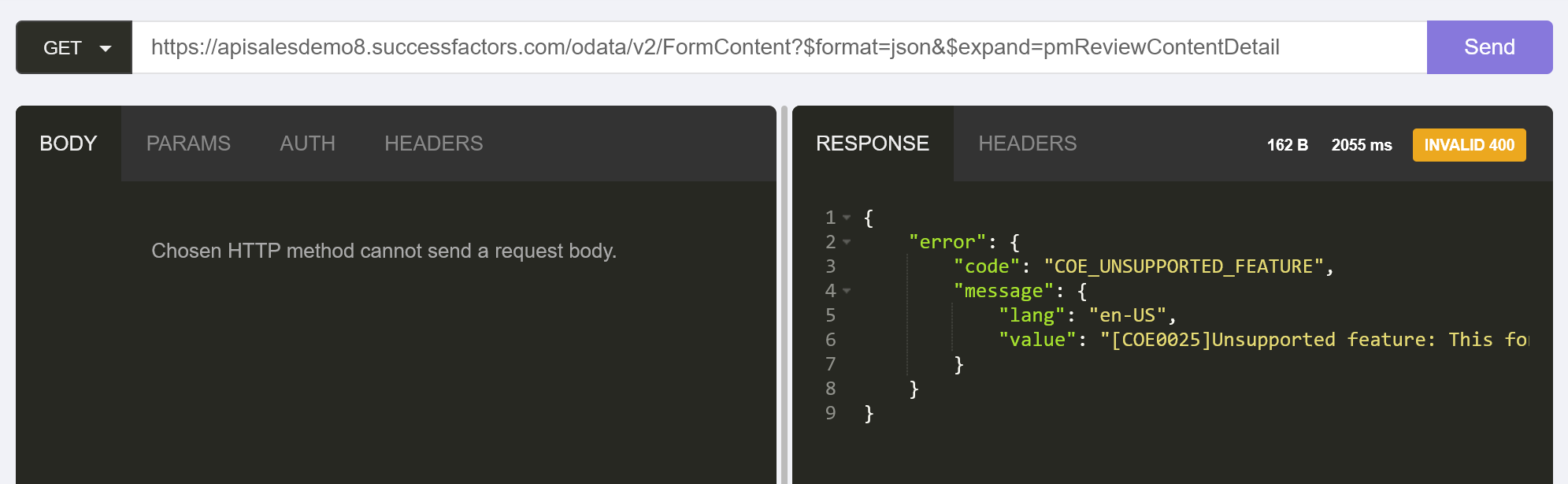Viewport: 1568px width, 484px height.
Task: Switch to the BODY tab
Action: (69, 143)
